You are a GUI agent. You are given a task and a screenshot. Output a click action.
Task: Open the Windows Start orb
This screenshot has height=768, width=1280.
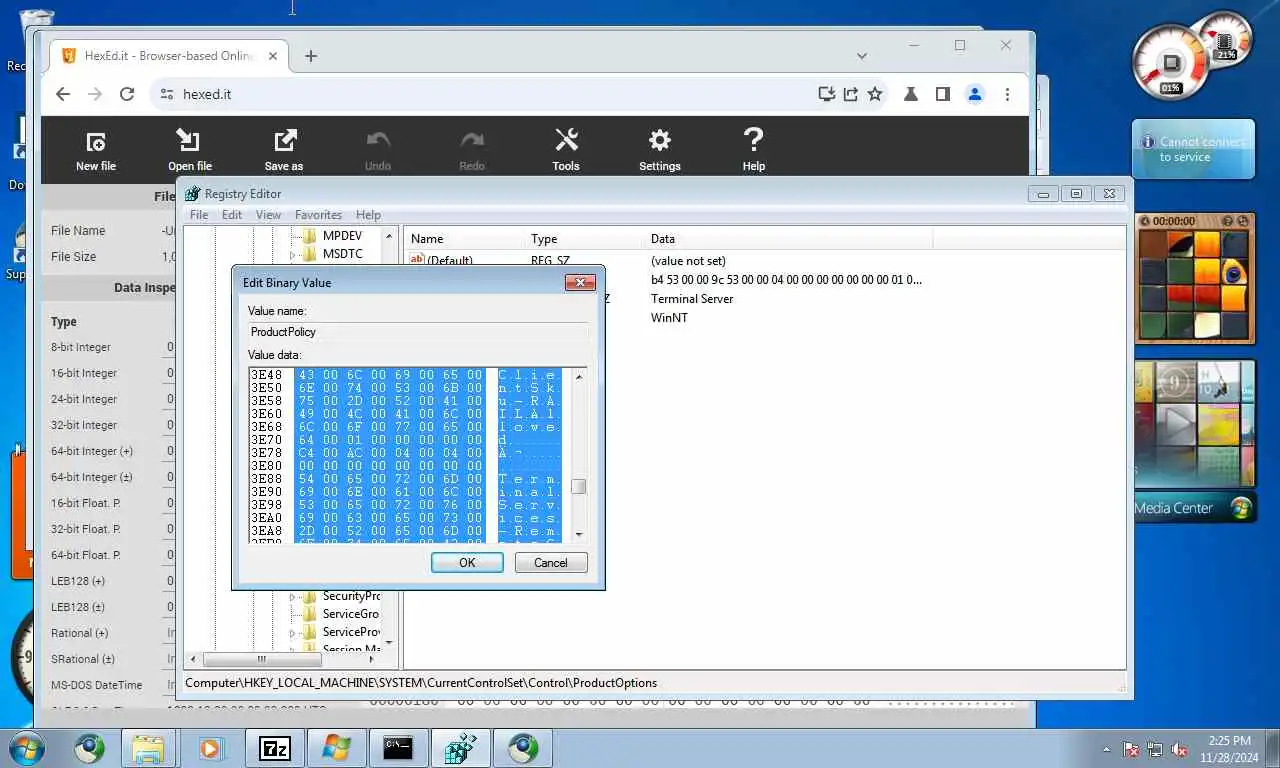tap(26, 748)
